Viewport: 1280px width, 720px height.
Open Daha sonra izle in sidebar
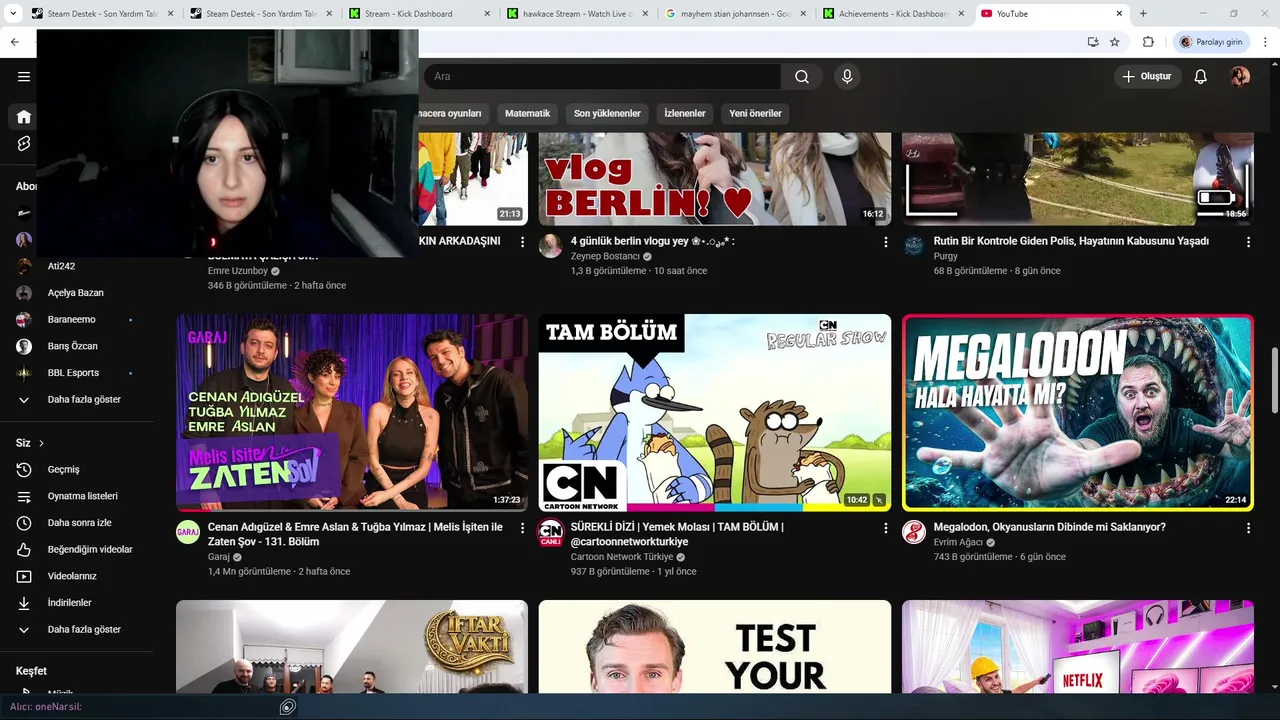77,523
